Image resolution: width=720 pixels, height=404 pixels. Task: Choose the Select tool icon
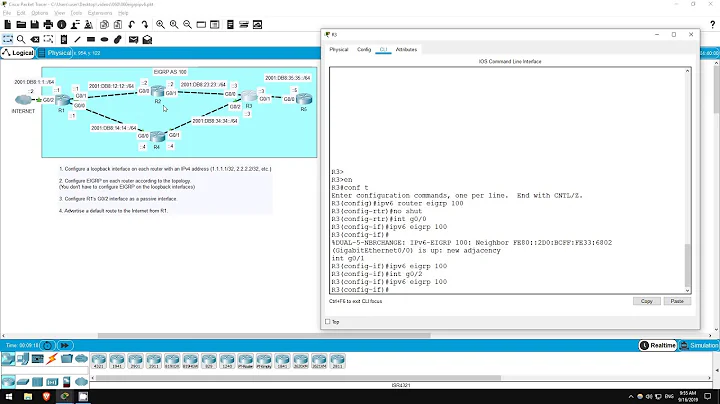click(x=8, y=39)
